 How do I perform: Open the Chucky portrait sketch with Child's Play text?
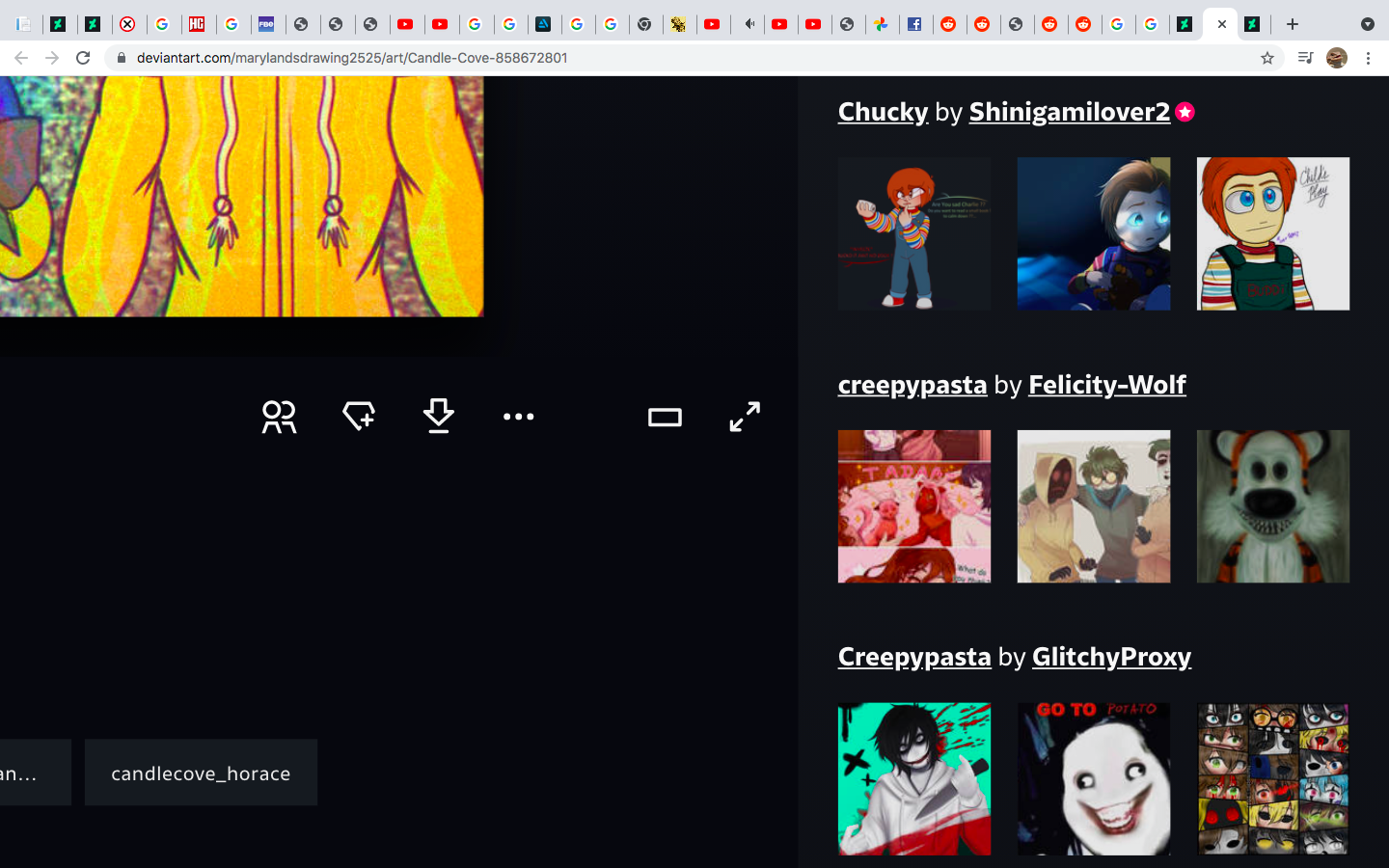[x=1273, y=233]
